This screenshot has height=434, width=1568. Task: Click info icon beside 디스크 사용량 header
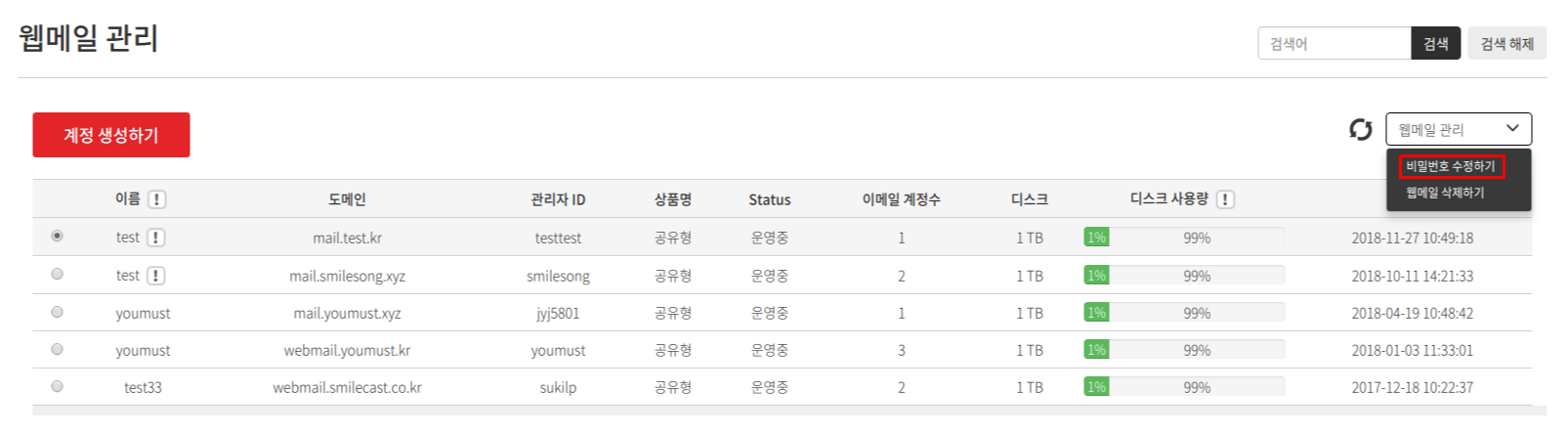[x=1225, y=199]
